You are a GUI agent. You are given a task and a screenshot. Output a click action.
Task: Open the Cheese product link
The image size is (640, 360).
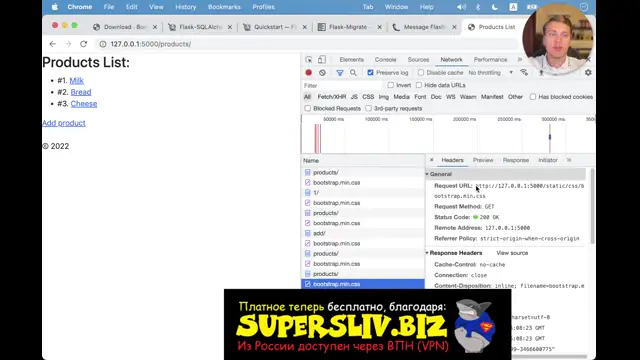(x=84, y=104)
